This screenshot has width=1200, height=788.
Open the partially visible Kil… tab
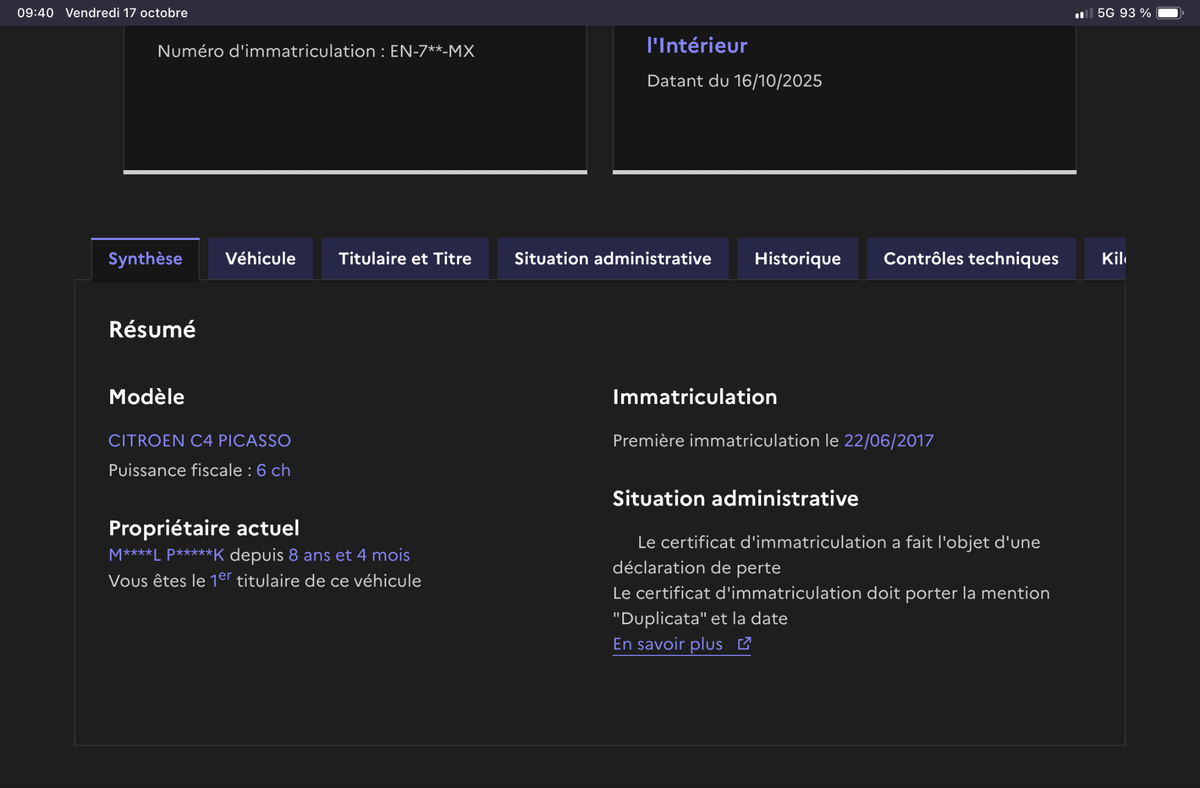coord(1112,259)
